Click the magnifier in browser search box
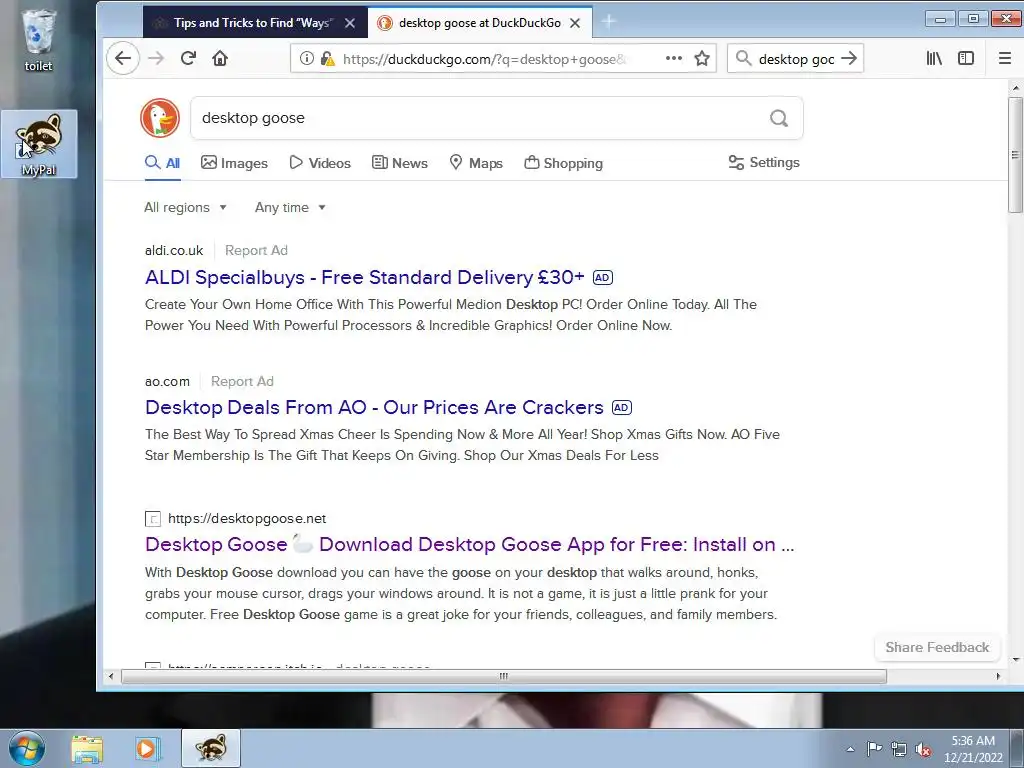The width and height of the screenshot is (1024, 768). coord(743,58)
